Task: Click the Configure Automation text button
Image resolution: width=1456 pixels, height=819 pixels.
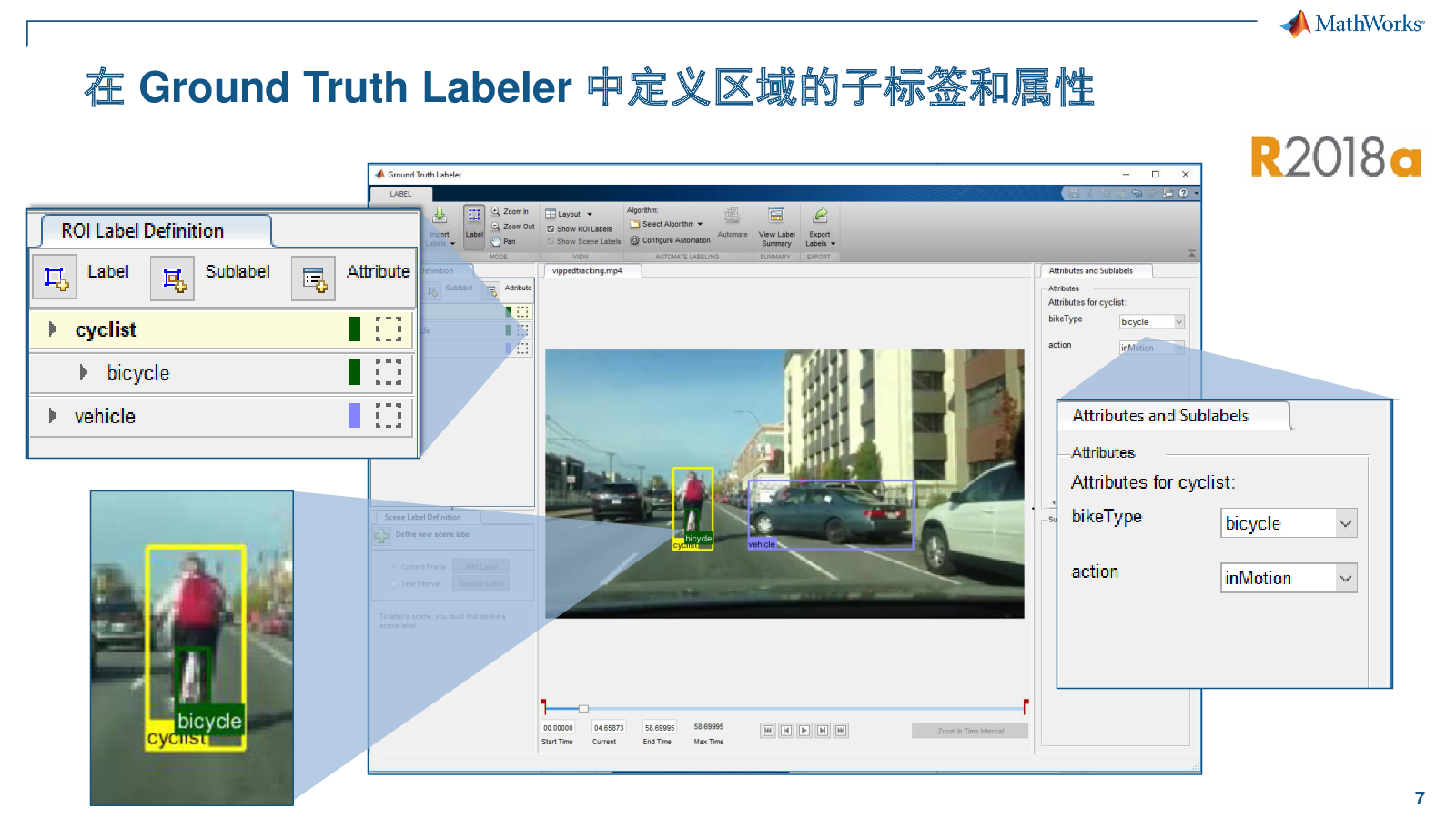Action: (x=676, y=240)
